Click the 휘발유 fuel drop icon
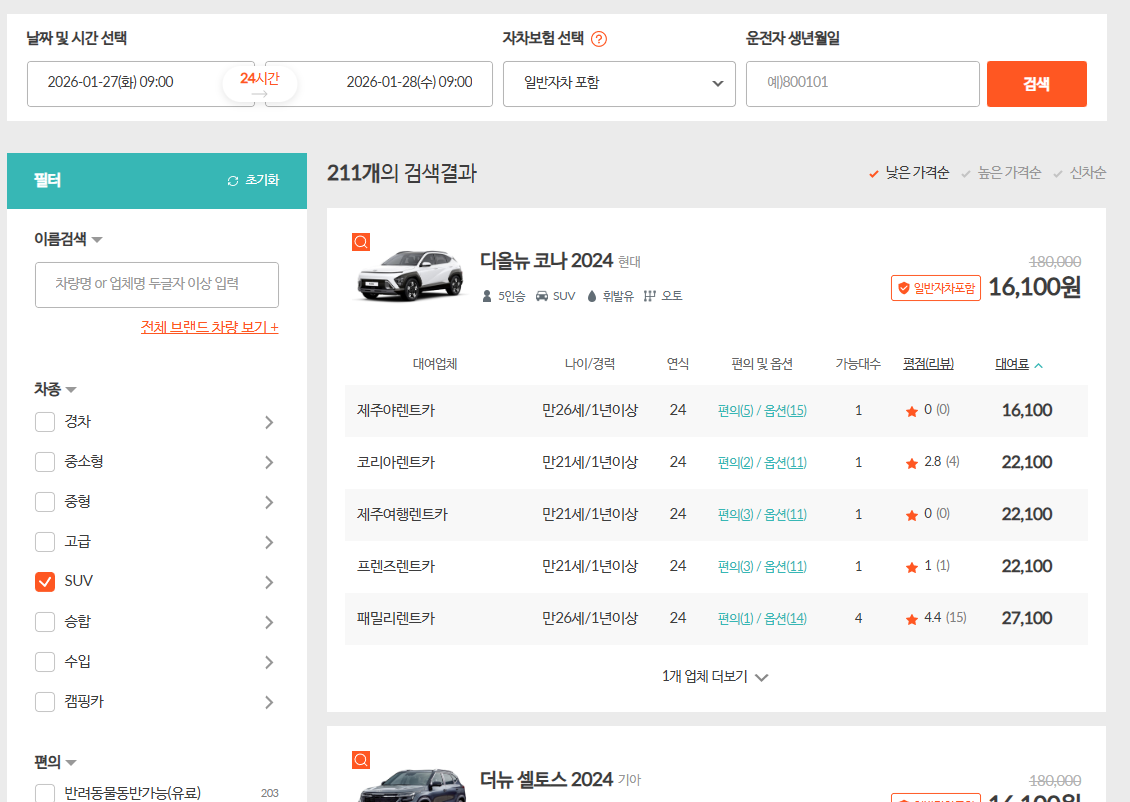 pos(592,296)
